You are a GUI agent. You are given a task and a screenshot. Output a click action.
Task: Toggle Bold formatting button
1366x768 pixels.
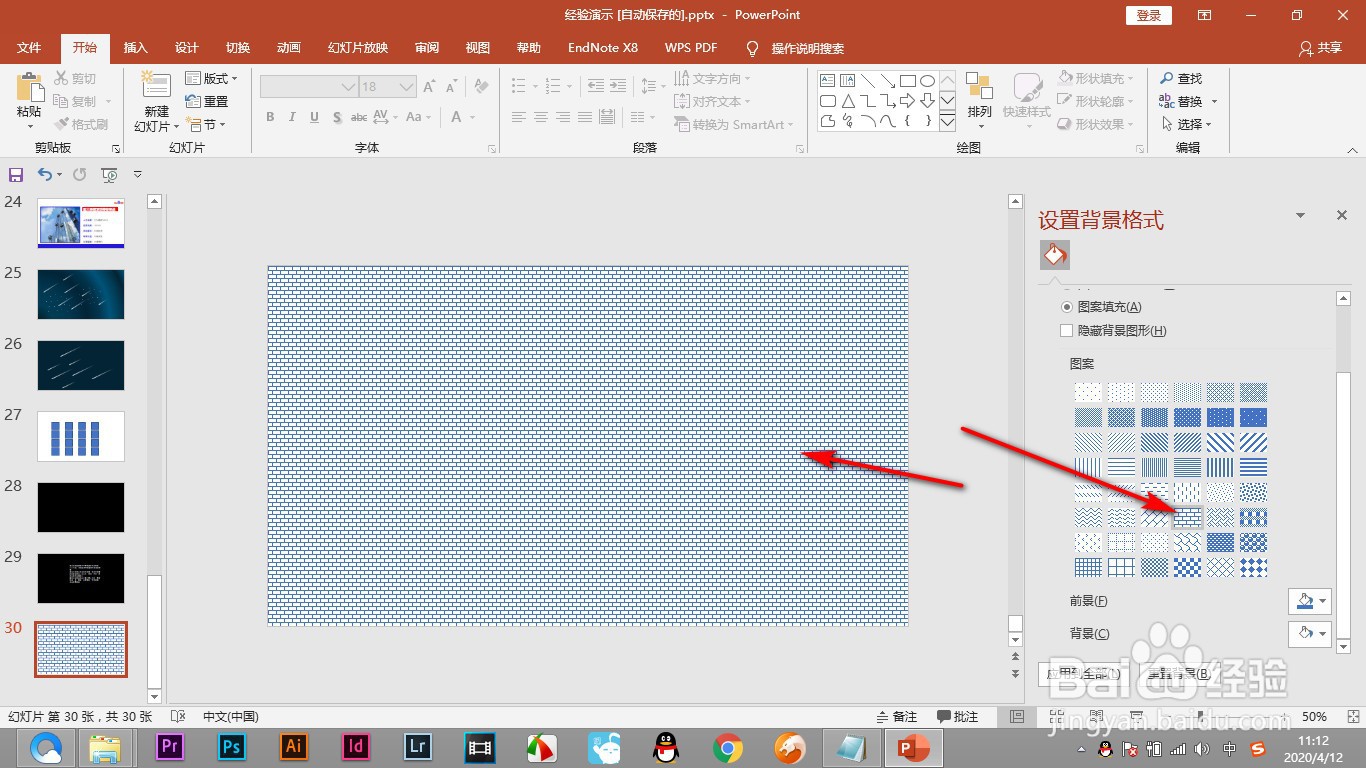point(270,117)
